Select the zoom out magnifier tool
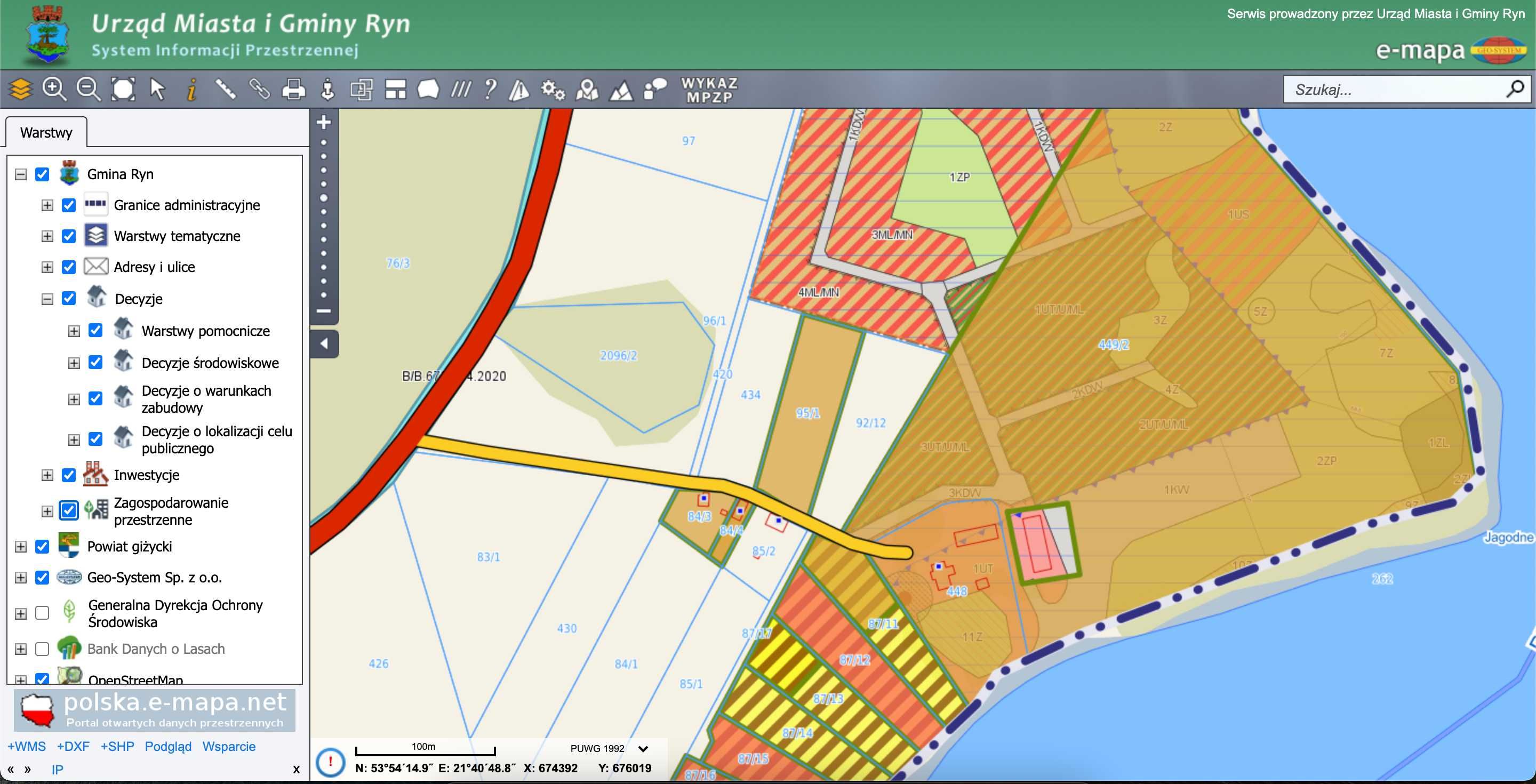The image size is (1536, 784). pos(88,90)
